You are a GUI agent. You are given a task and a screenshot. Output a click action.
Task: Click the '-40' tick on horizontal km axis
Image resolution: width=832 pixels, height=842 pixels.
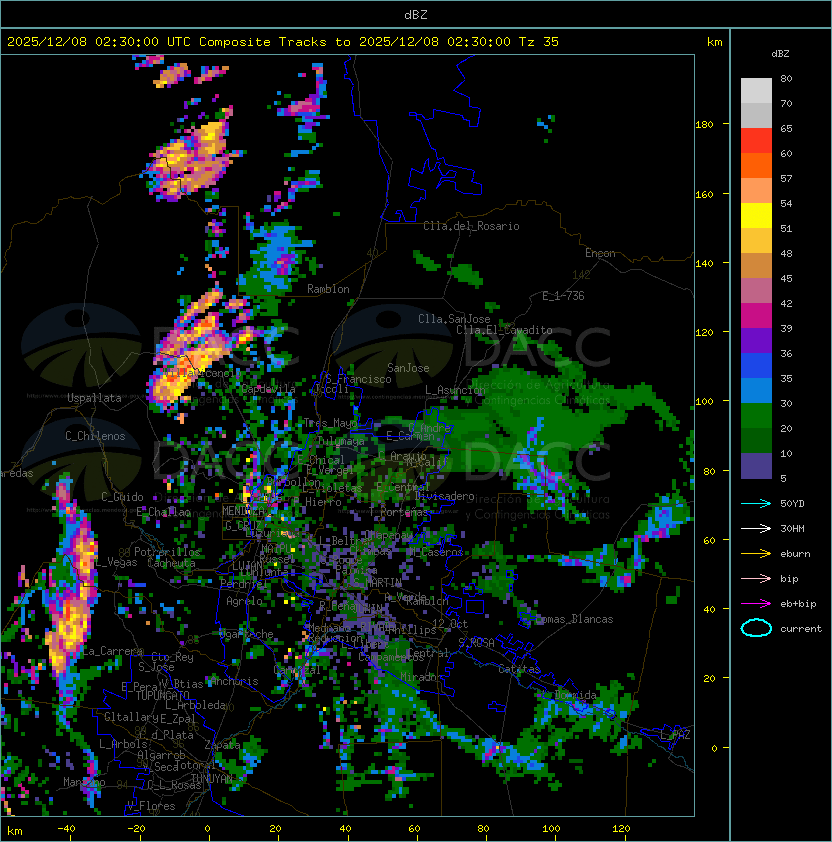66,829
